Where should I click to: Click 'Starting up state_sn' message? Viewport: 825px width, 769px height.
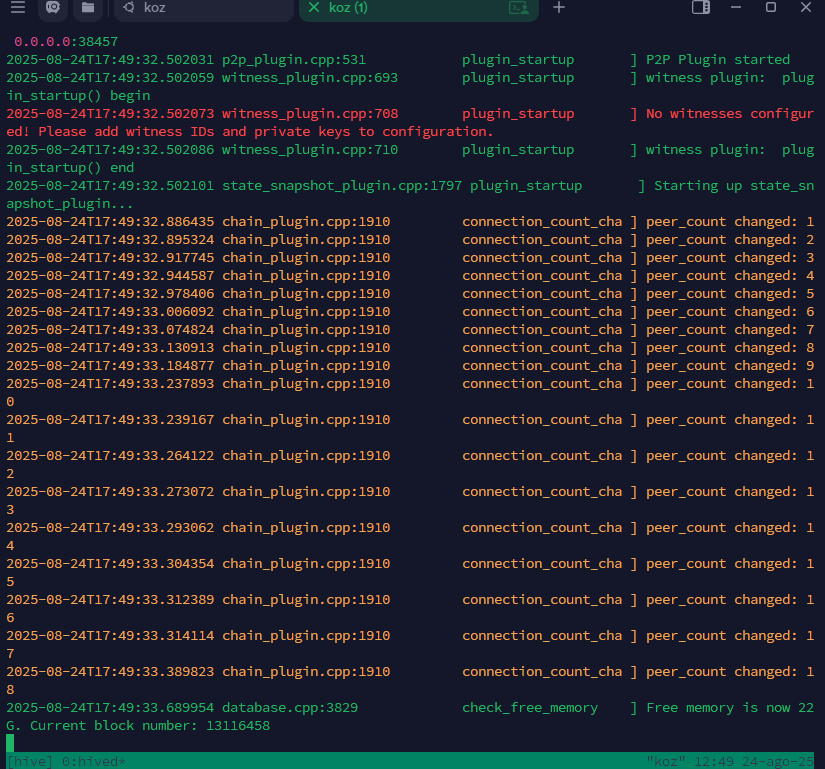click(734, 186)
